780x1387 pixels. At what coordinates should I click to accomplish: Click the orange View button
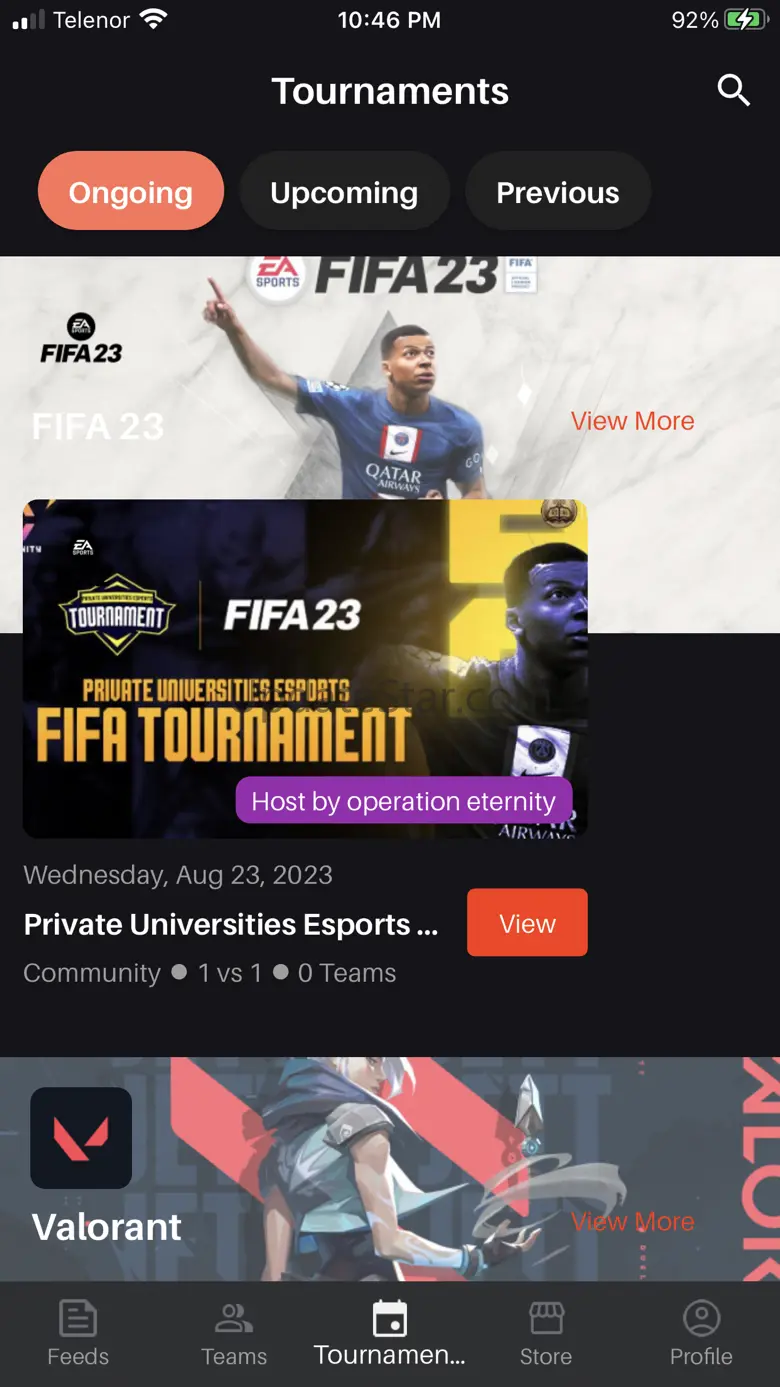[527, 923]
